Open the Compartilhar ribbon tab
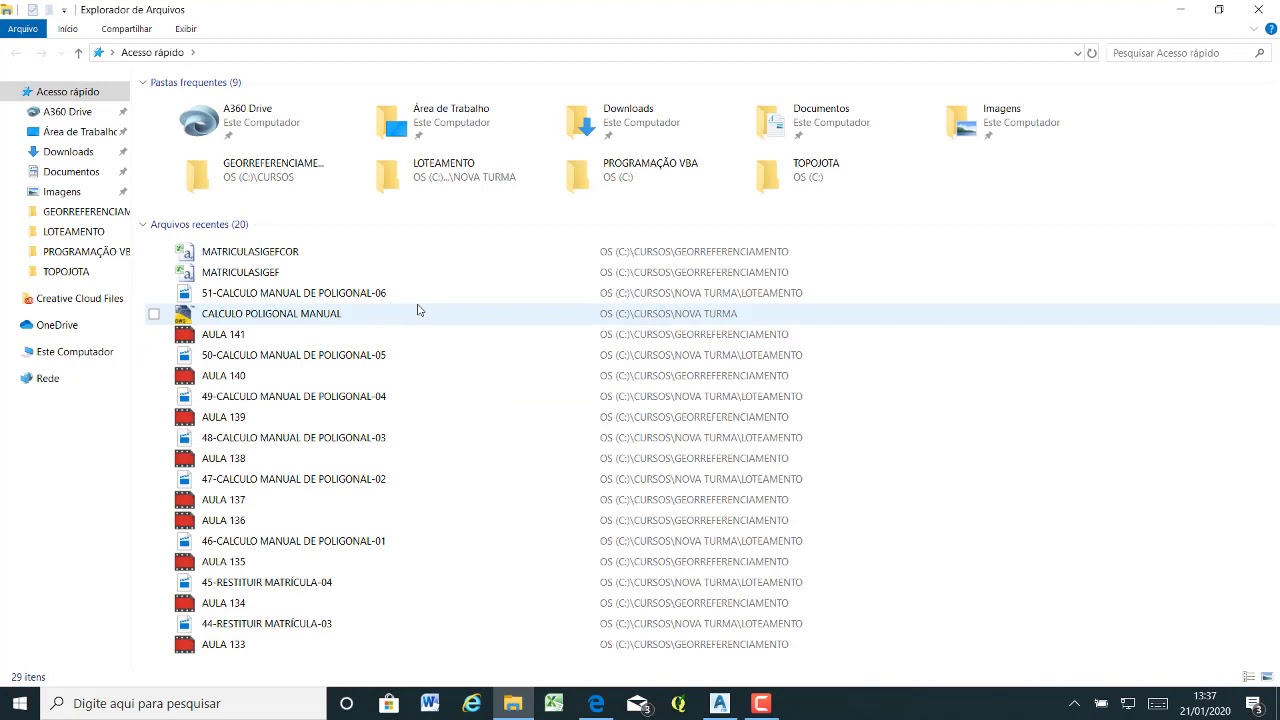 (x=126, y=29)
